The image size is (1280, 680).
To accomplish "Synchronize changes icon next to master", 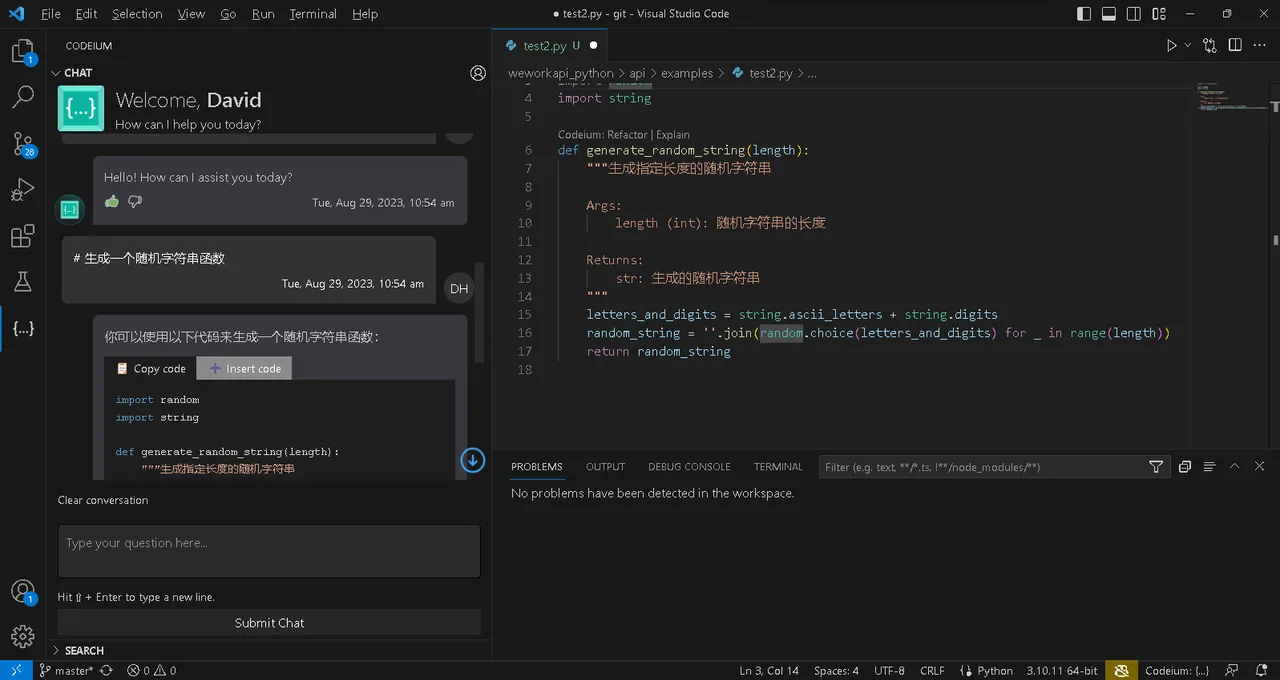I will pos(106,671).
